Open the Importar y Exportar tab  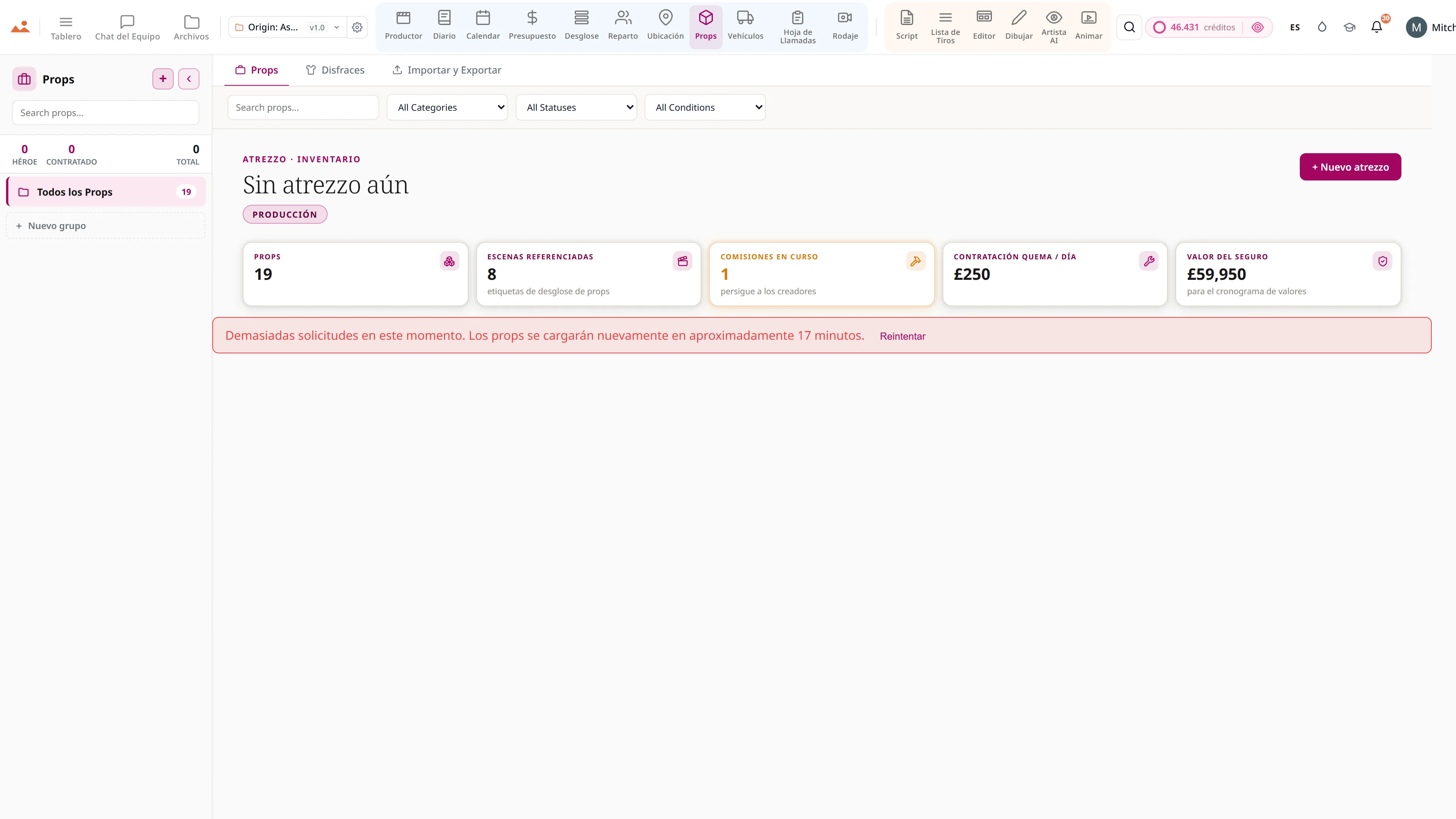447,70
